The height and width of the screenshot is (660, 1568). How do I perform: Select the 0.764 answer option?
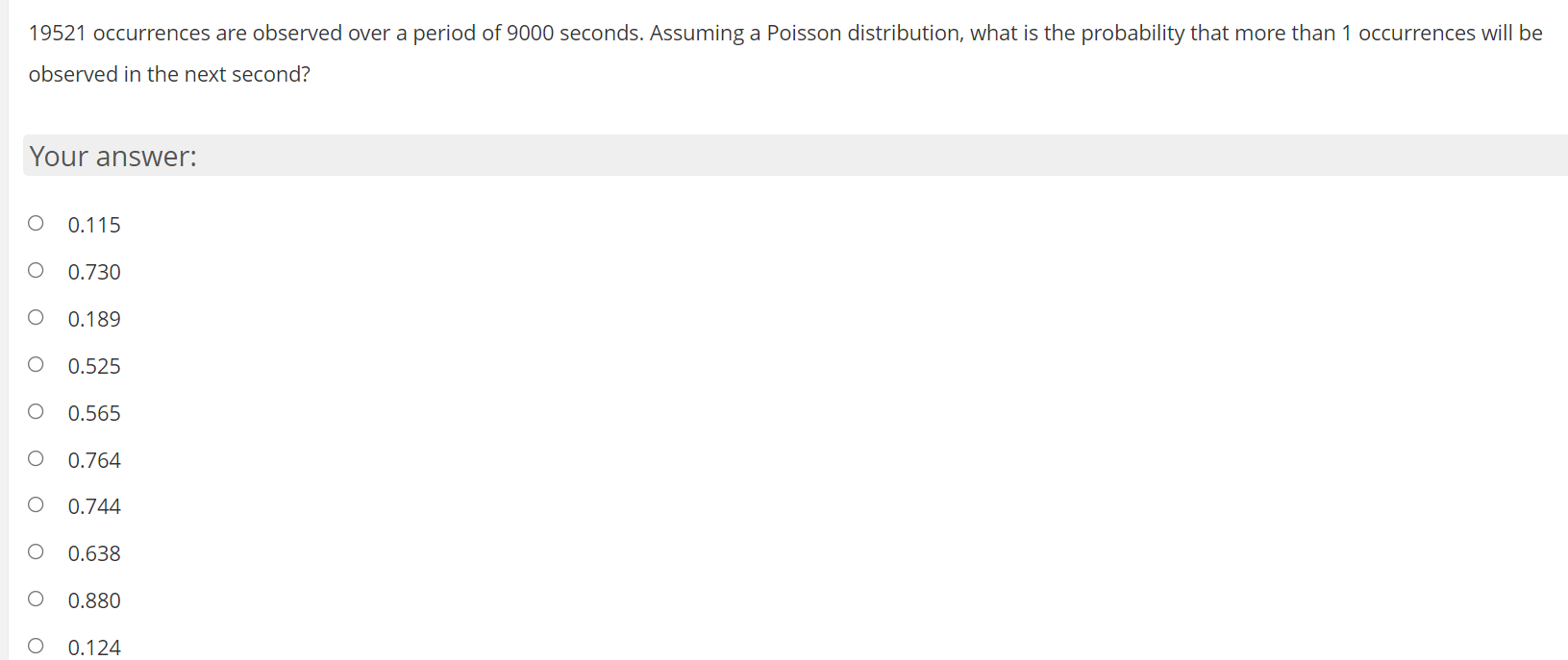(x=36, y=457)
